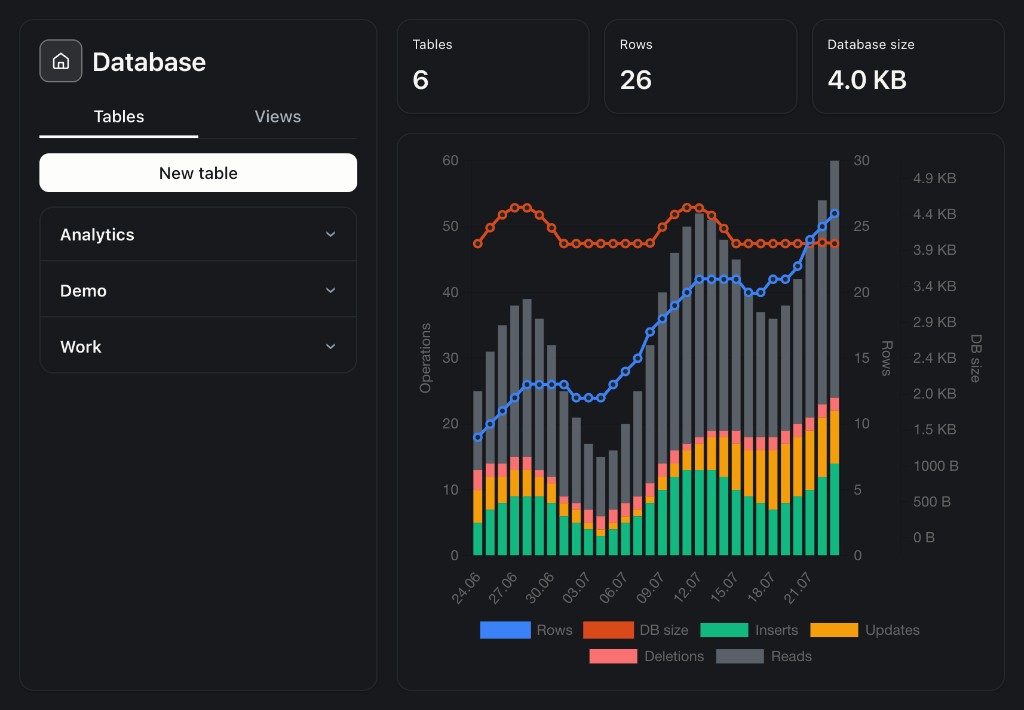Open the Work table group

pos(198,347)
